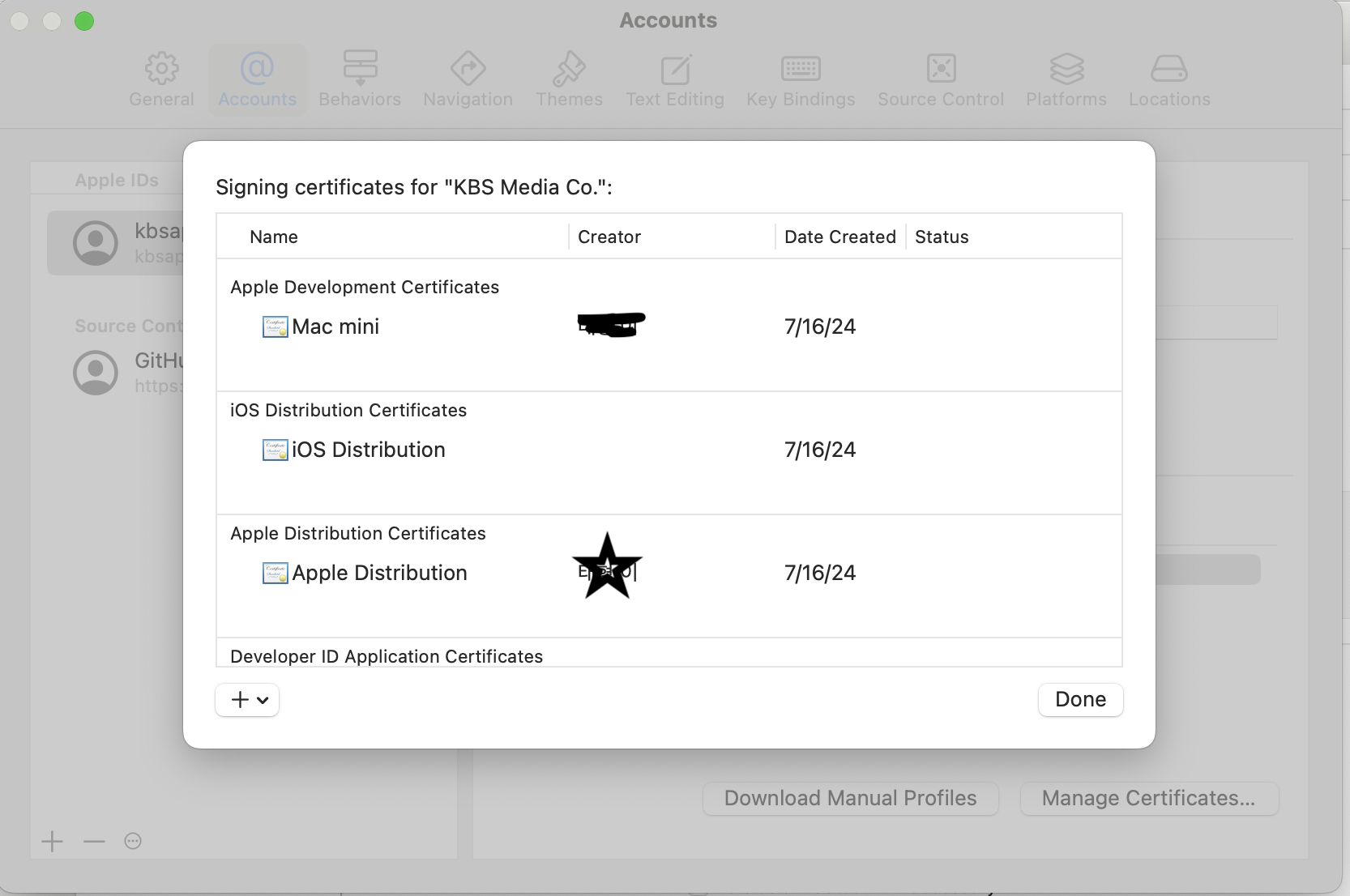This screenshot has height=896, width=1350.
Task: Open the Behaviors preferences icon
Action: 360,69
